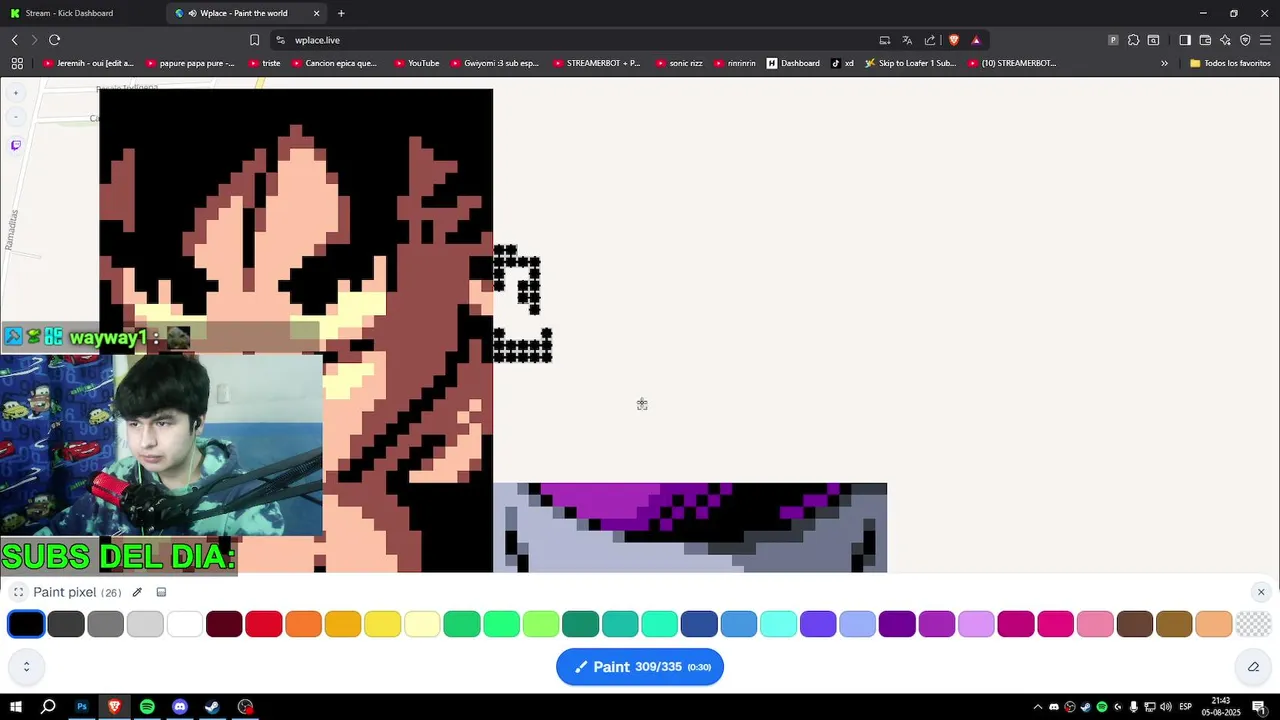Open the clock showing 21:43
The height and width of the screenshot is (720, 1280).
coord(1220,707)
